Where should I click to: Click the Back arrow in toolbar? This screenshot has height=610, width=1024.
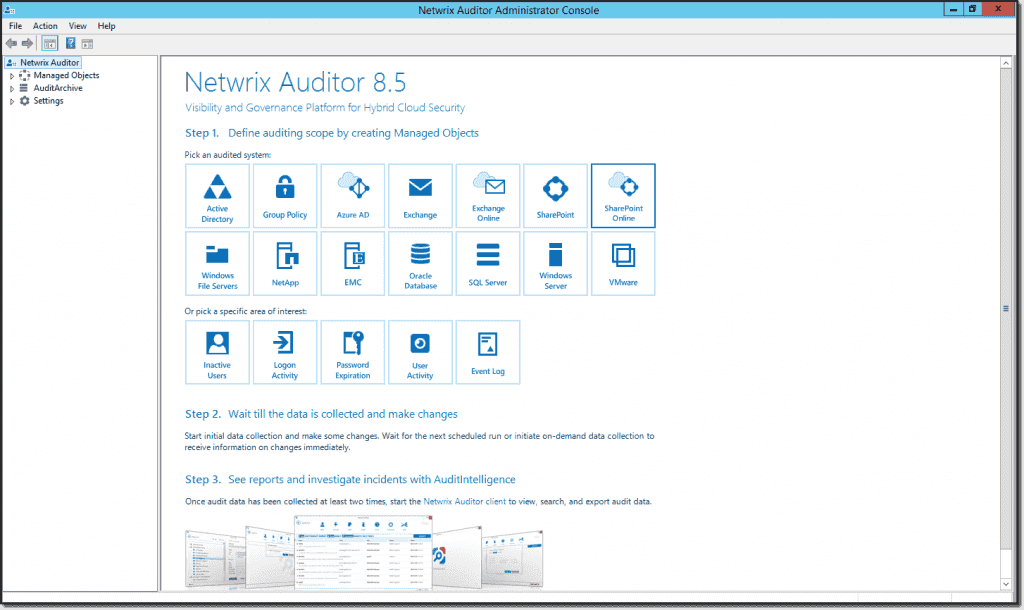click(x=11, y=44)
